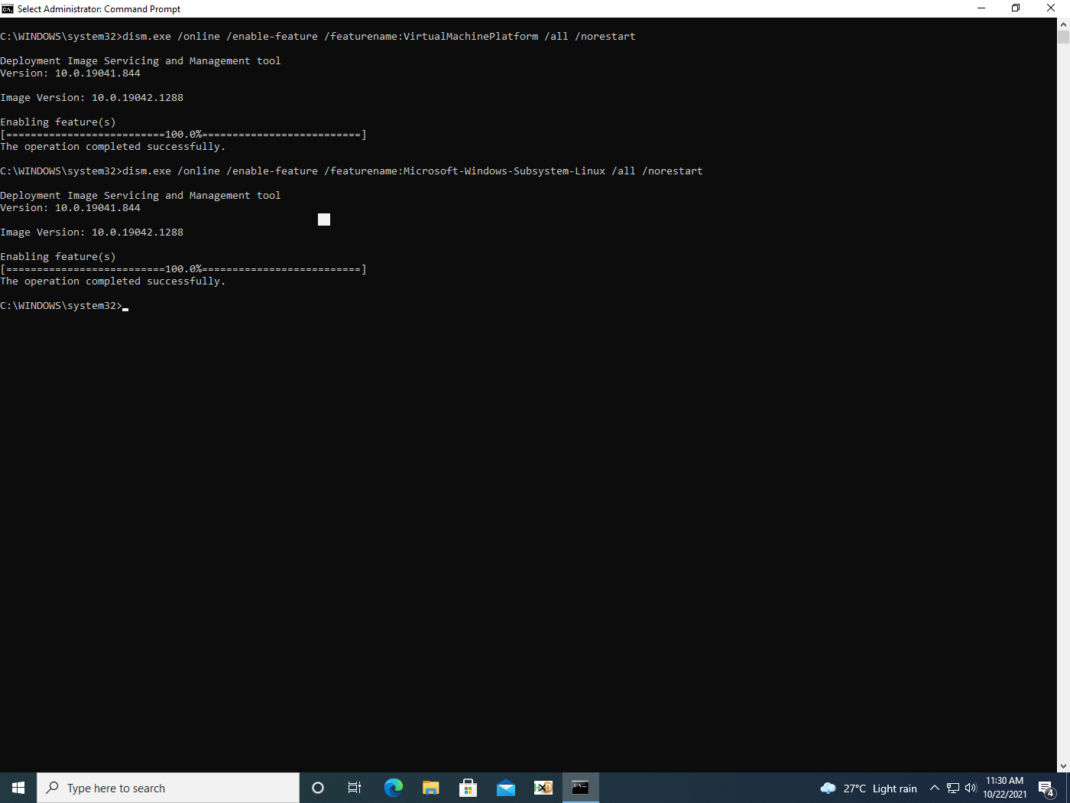Viewport: 1070px width, 803px height.
Task: Open the Action Center with 4 notifications
Action: tap(1046, 787)
